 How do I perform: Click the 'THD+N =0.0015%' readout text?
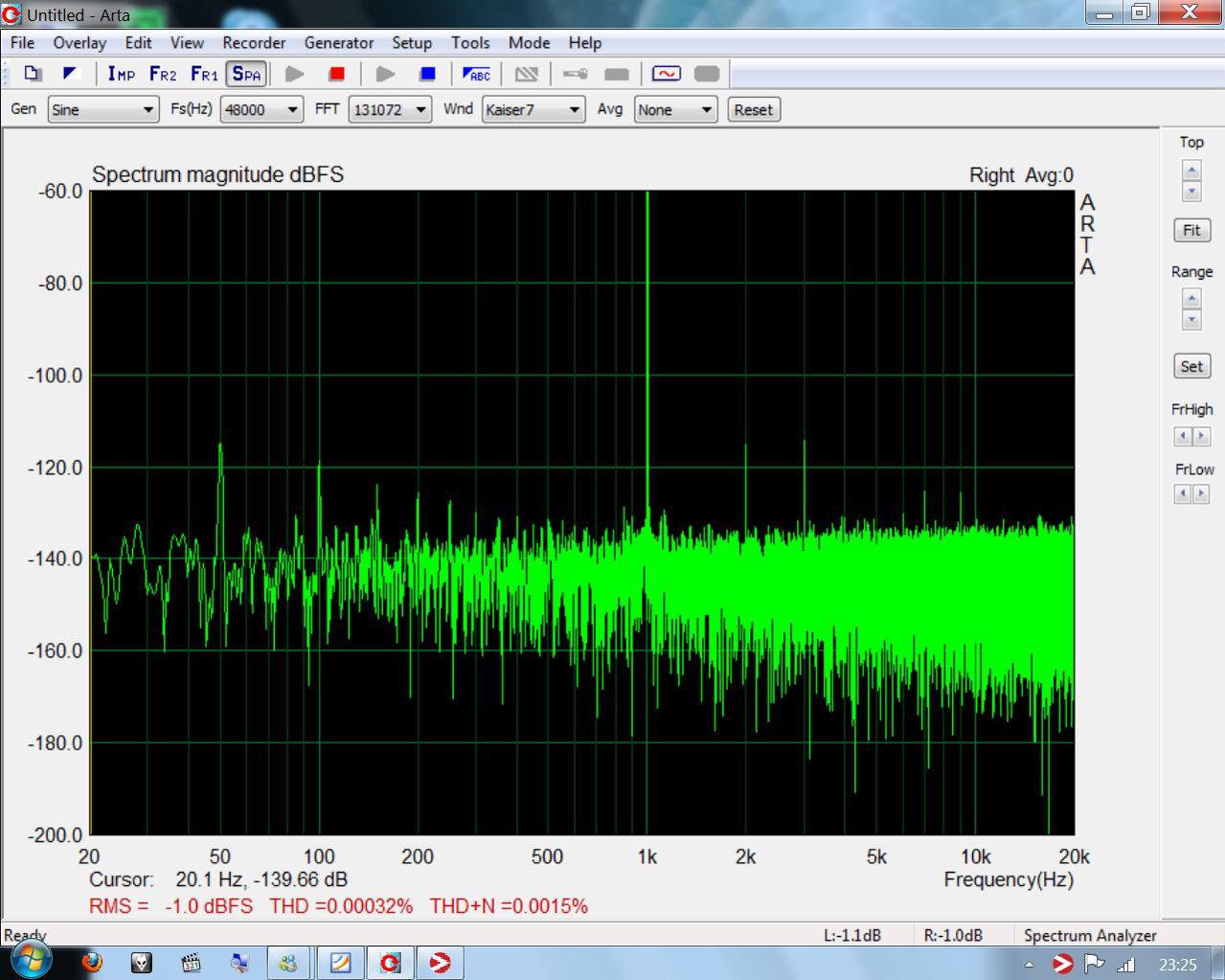pyautogui.click(x=509, y=906)
